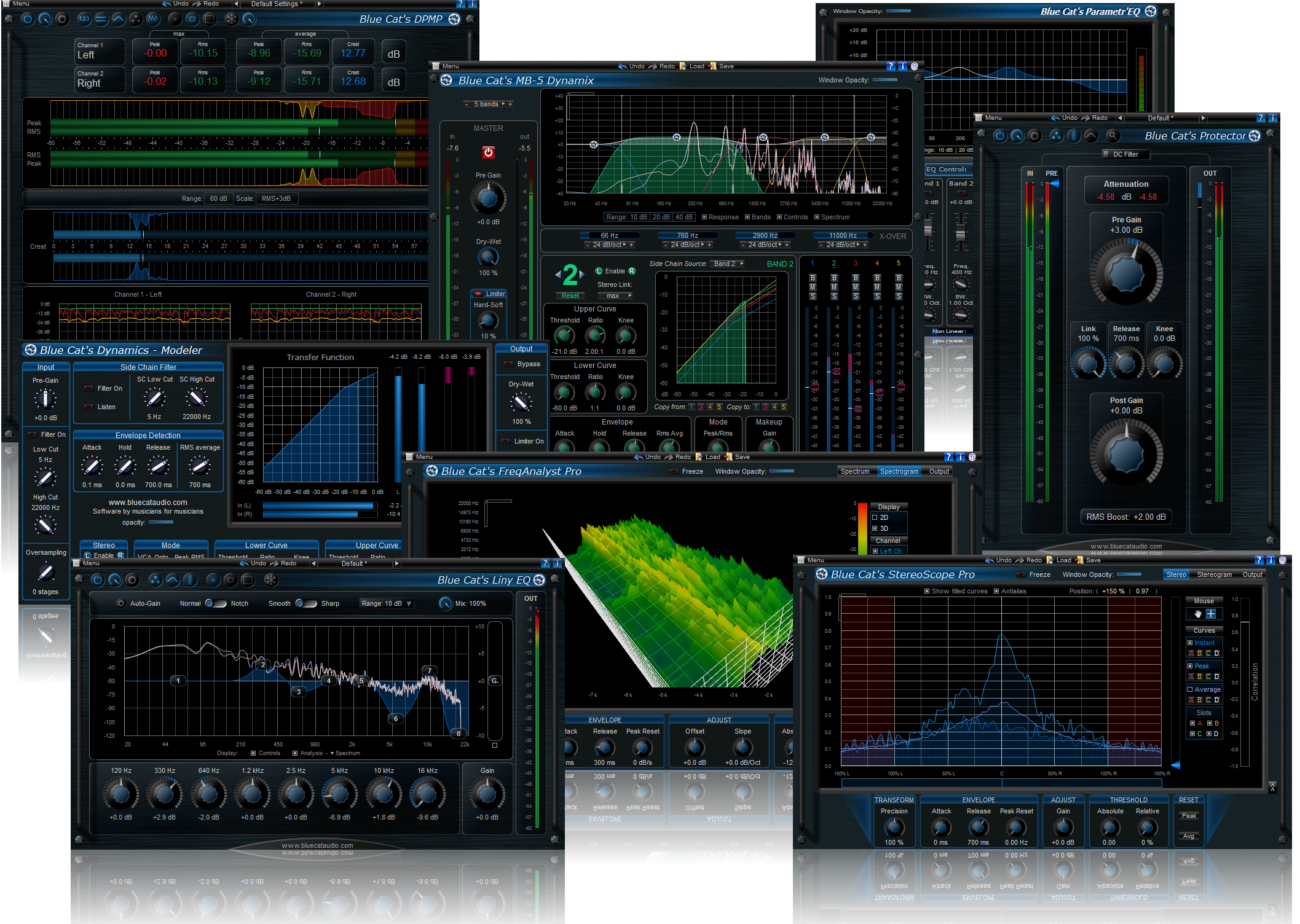Click the Peak reset button in StereoScope
The image size is (1300, 924).
click(1189, 816)
